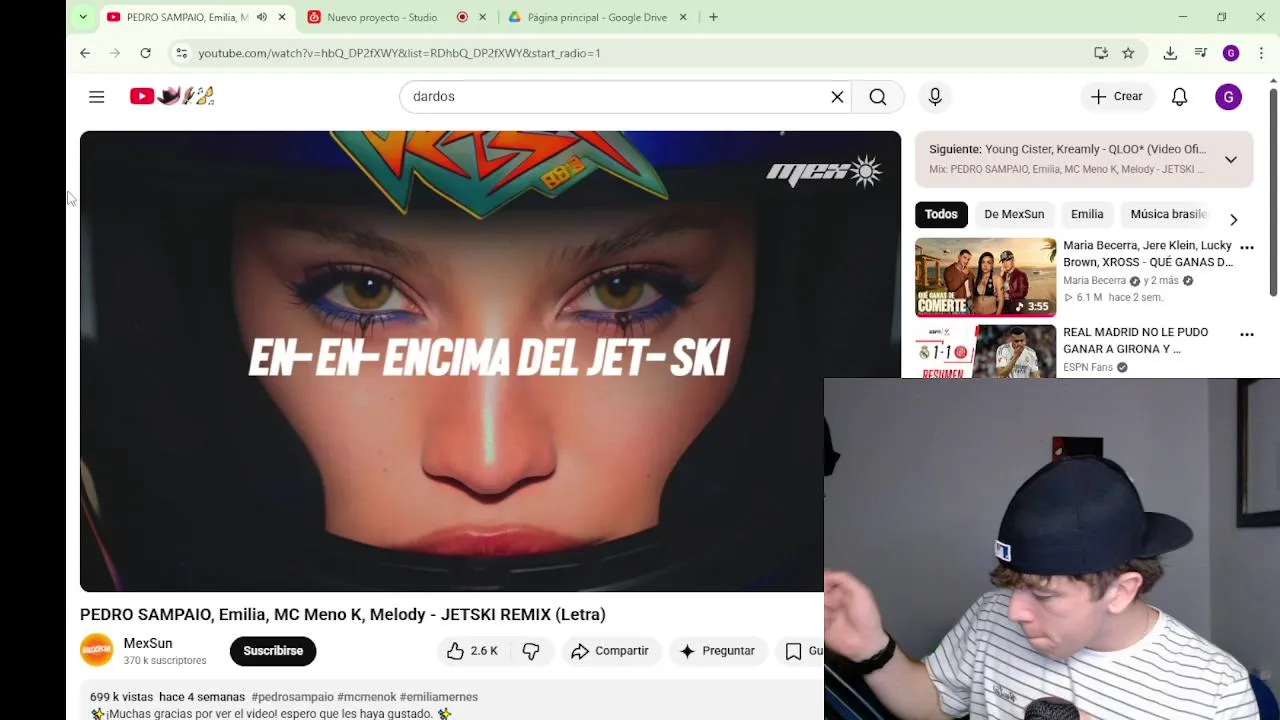This screenshot has width=1280, height=720.
Task: Open the browser downloads icon
Action: [1170, 53]
